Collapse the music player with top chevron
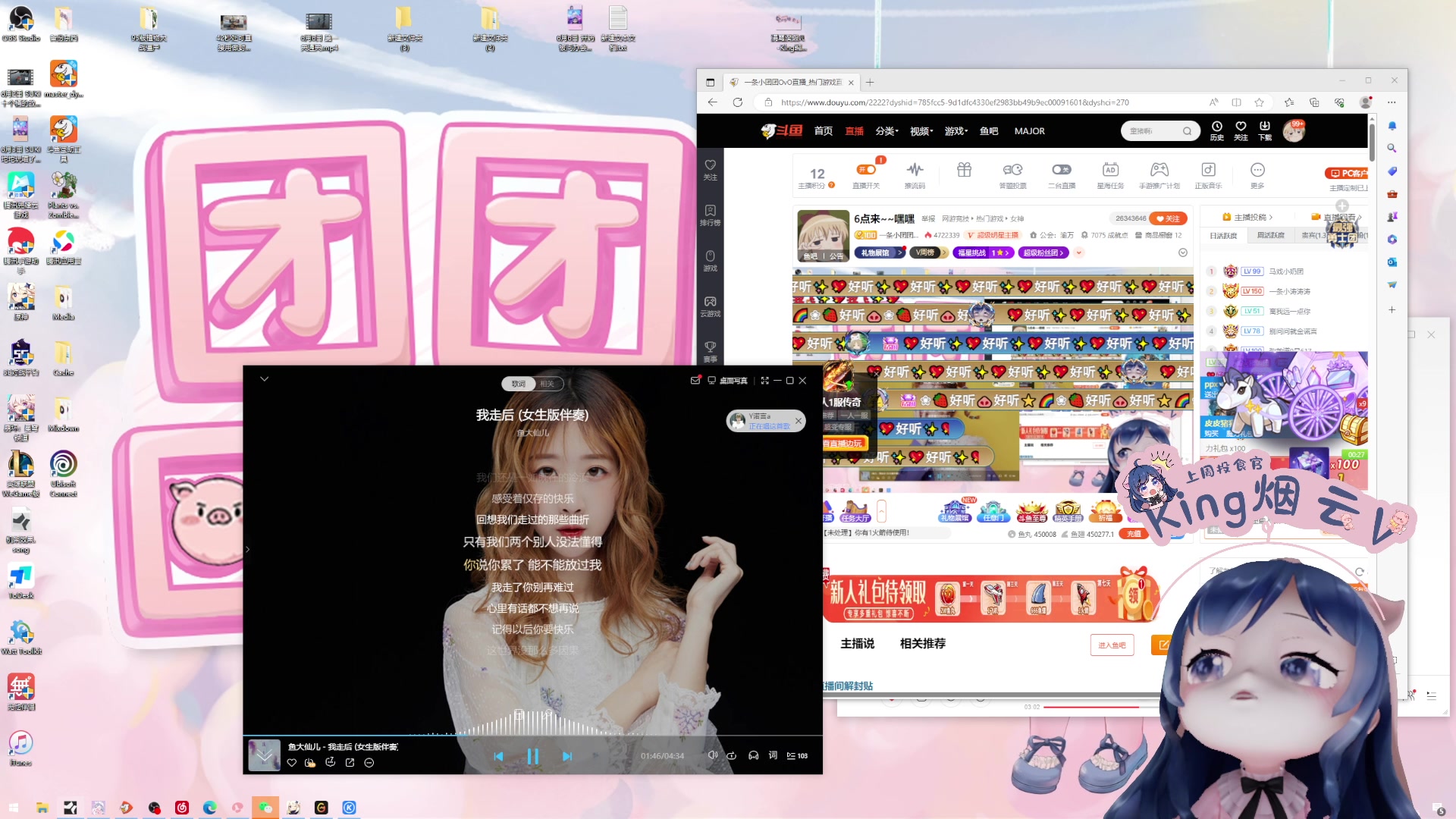The width and height of the screenshot is (1456, 819). pos(264,378)
